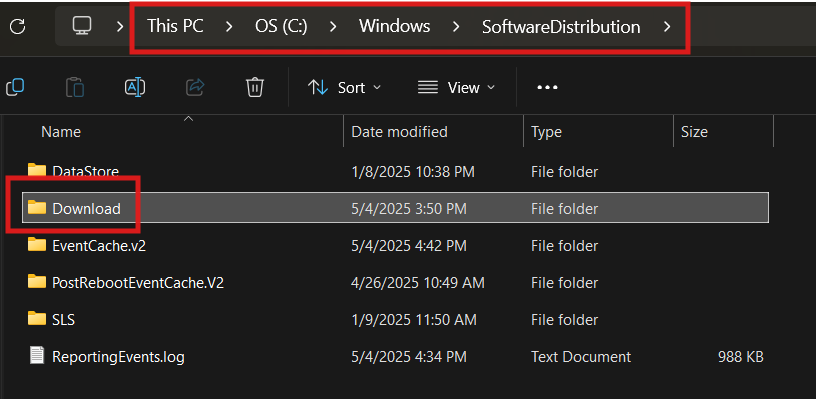Click date 5/4/2025 3:50 PM cell

click(409, 208)
